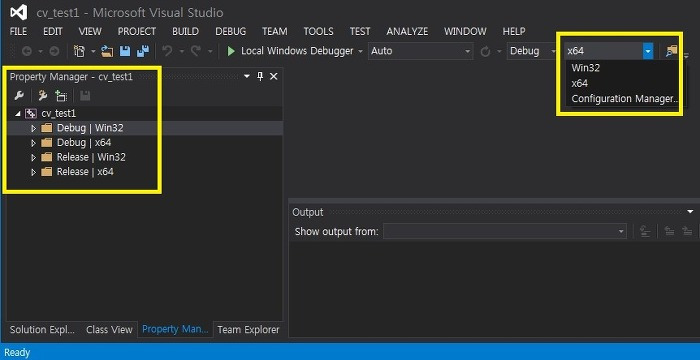Click the cv_test1 project icon in tree
The image size is (700, 360).
pyautogui.click(x=31, y=113)
